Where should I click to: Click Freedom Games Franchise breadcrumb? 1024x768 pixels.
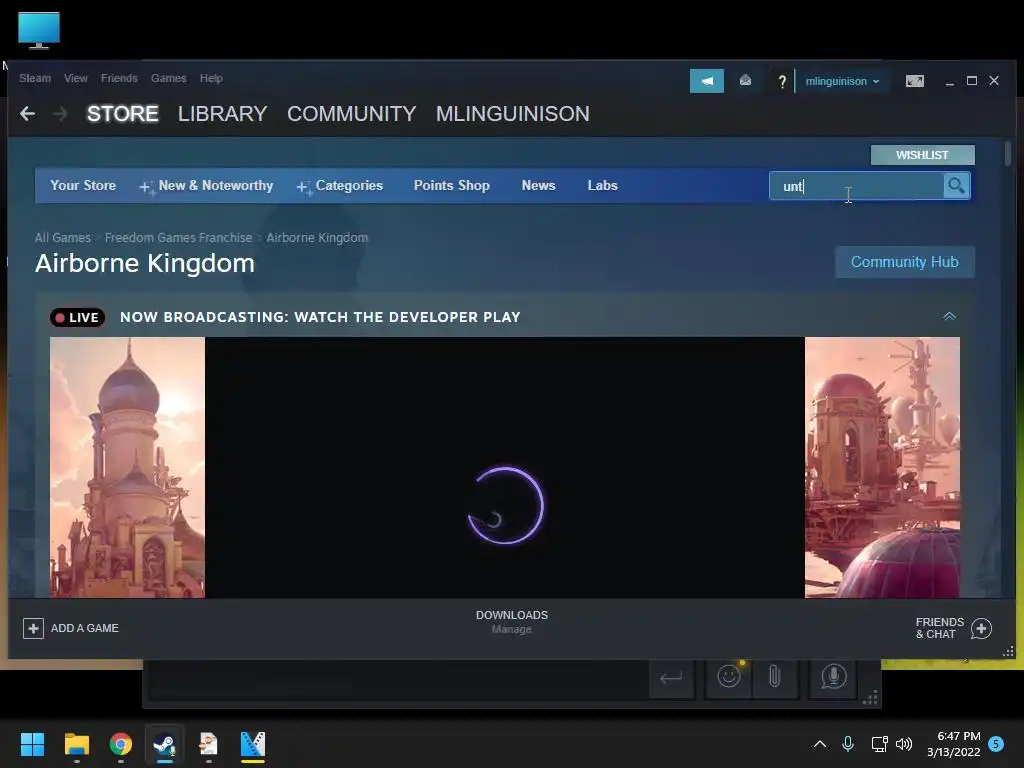click(x=178, y=238)
